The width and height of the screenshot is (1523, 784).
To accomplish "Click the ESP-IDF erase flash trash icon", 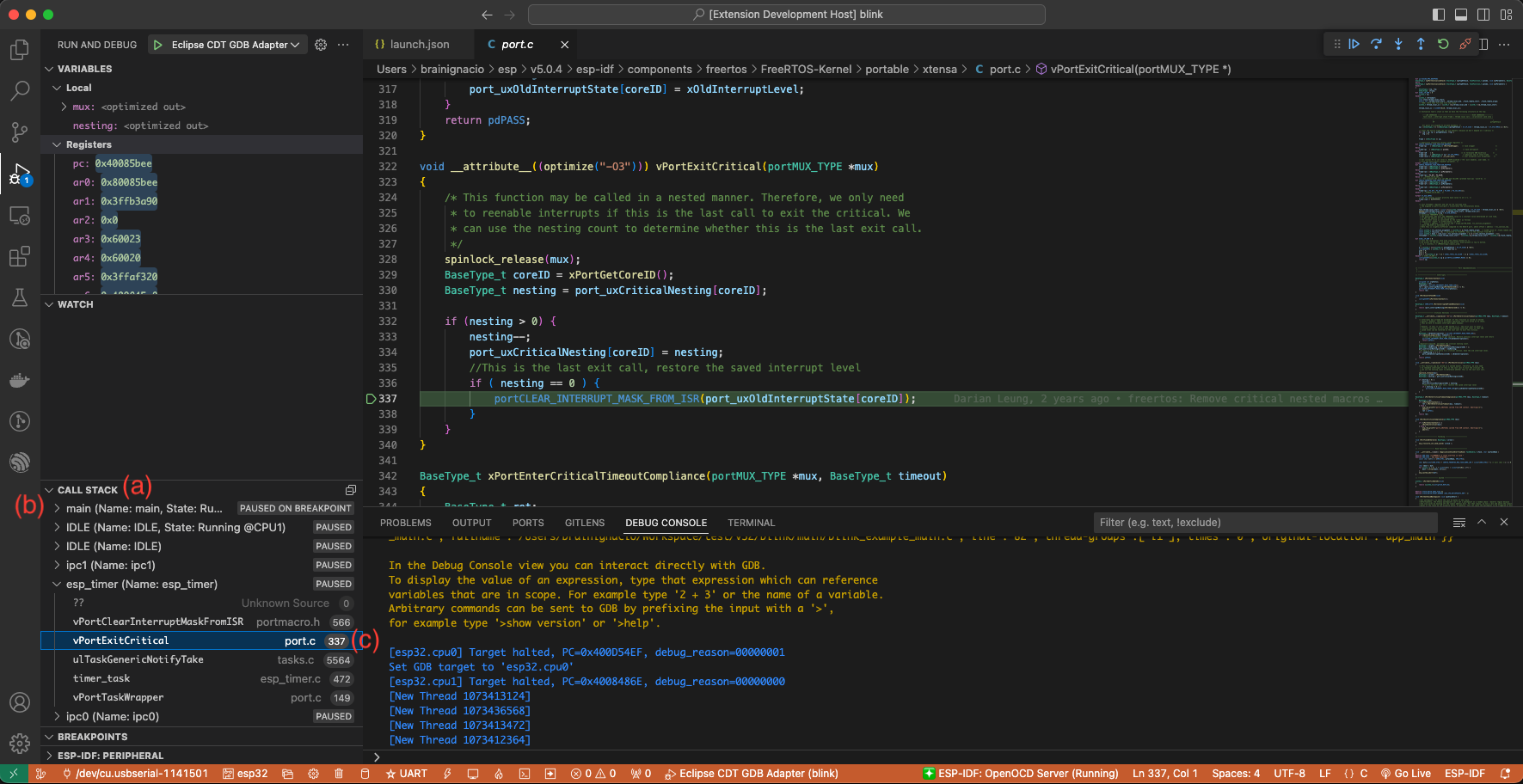I will [339, 773].
